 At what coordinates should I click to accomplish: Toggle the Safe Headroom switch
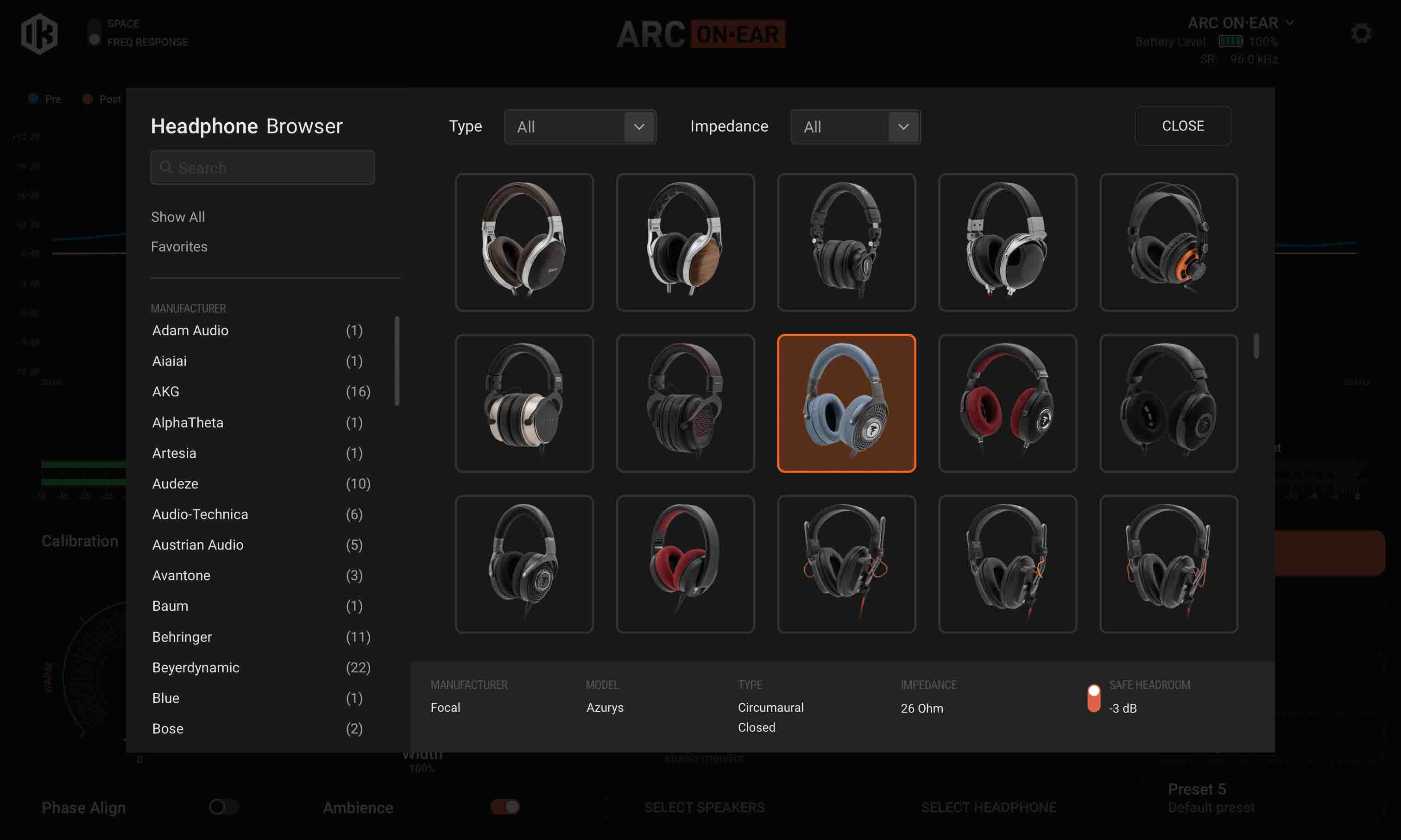[1093, 698]
